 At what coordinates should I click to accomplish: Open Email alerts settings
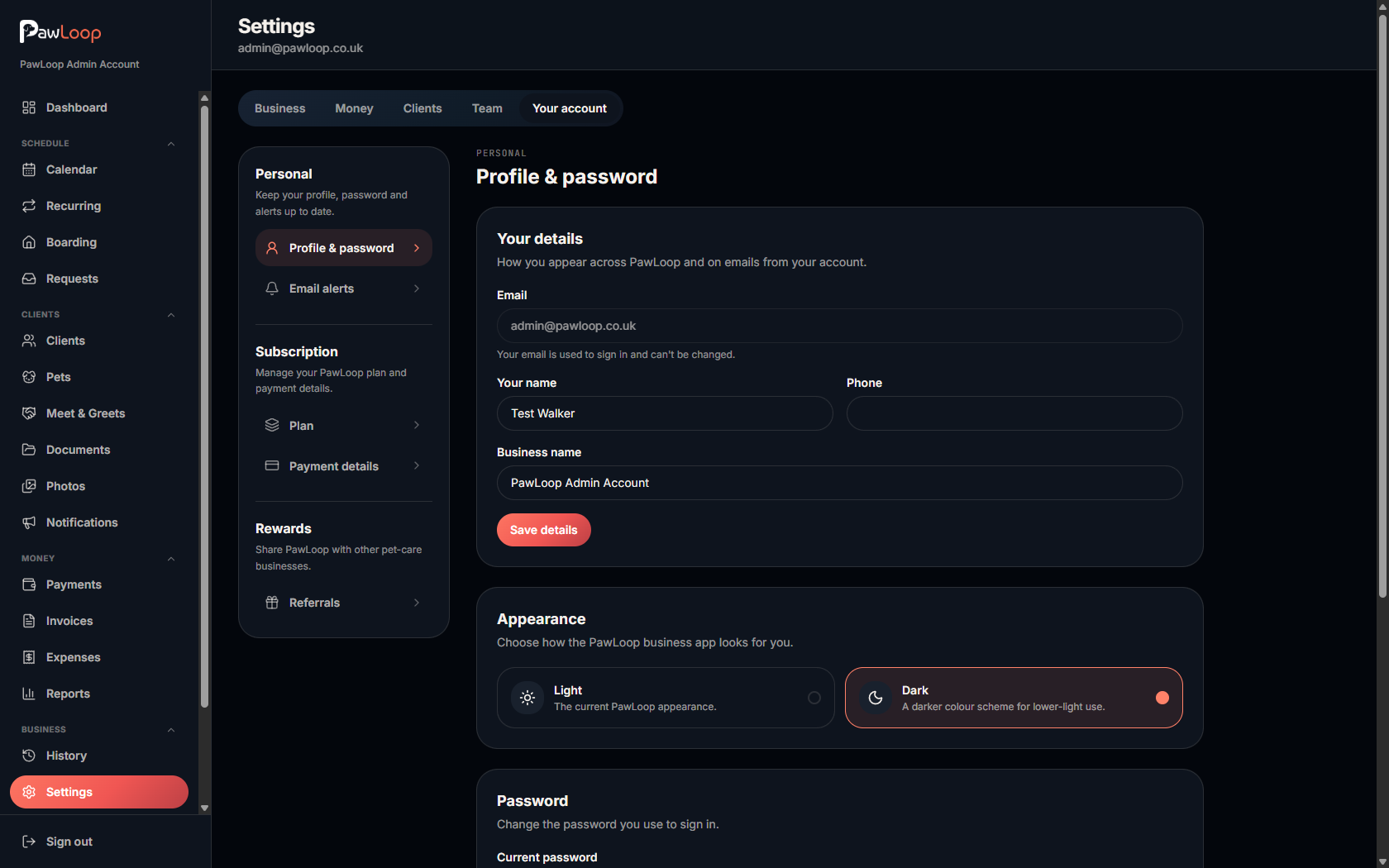(344, 289)
